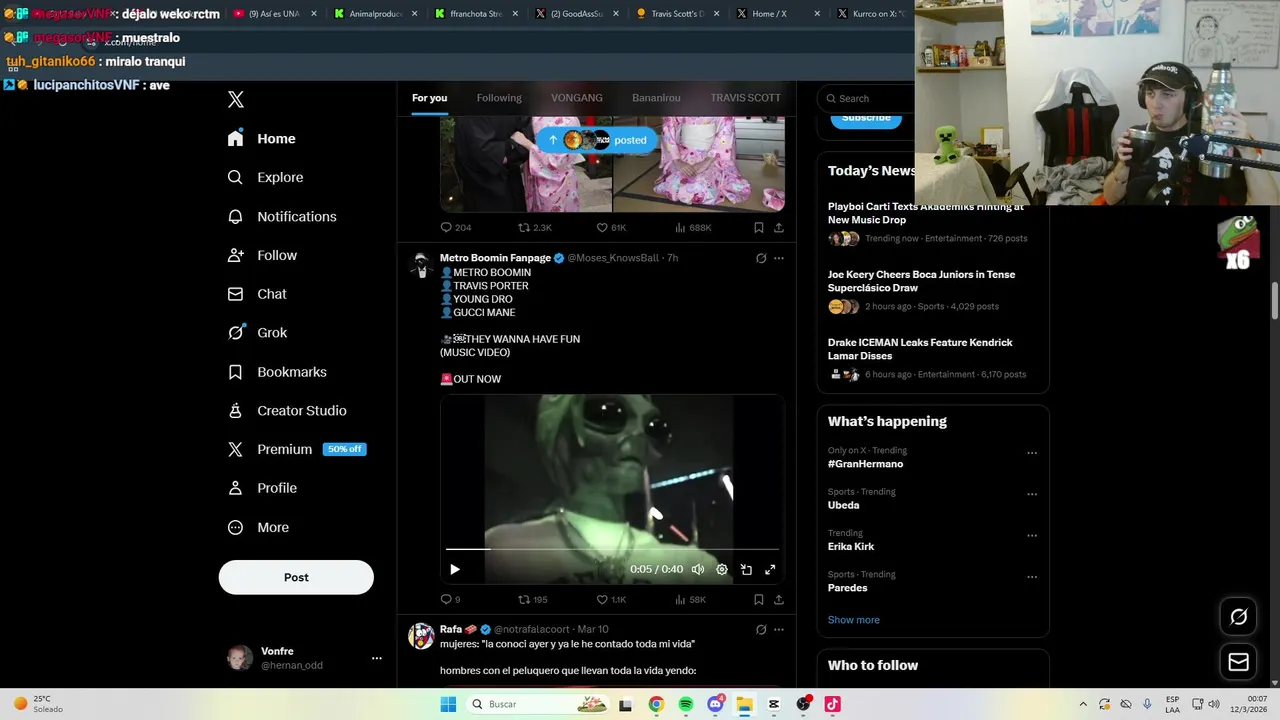
Task: Open Premium 50% off offer
Action: [x=297, y=450]
